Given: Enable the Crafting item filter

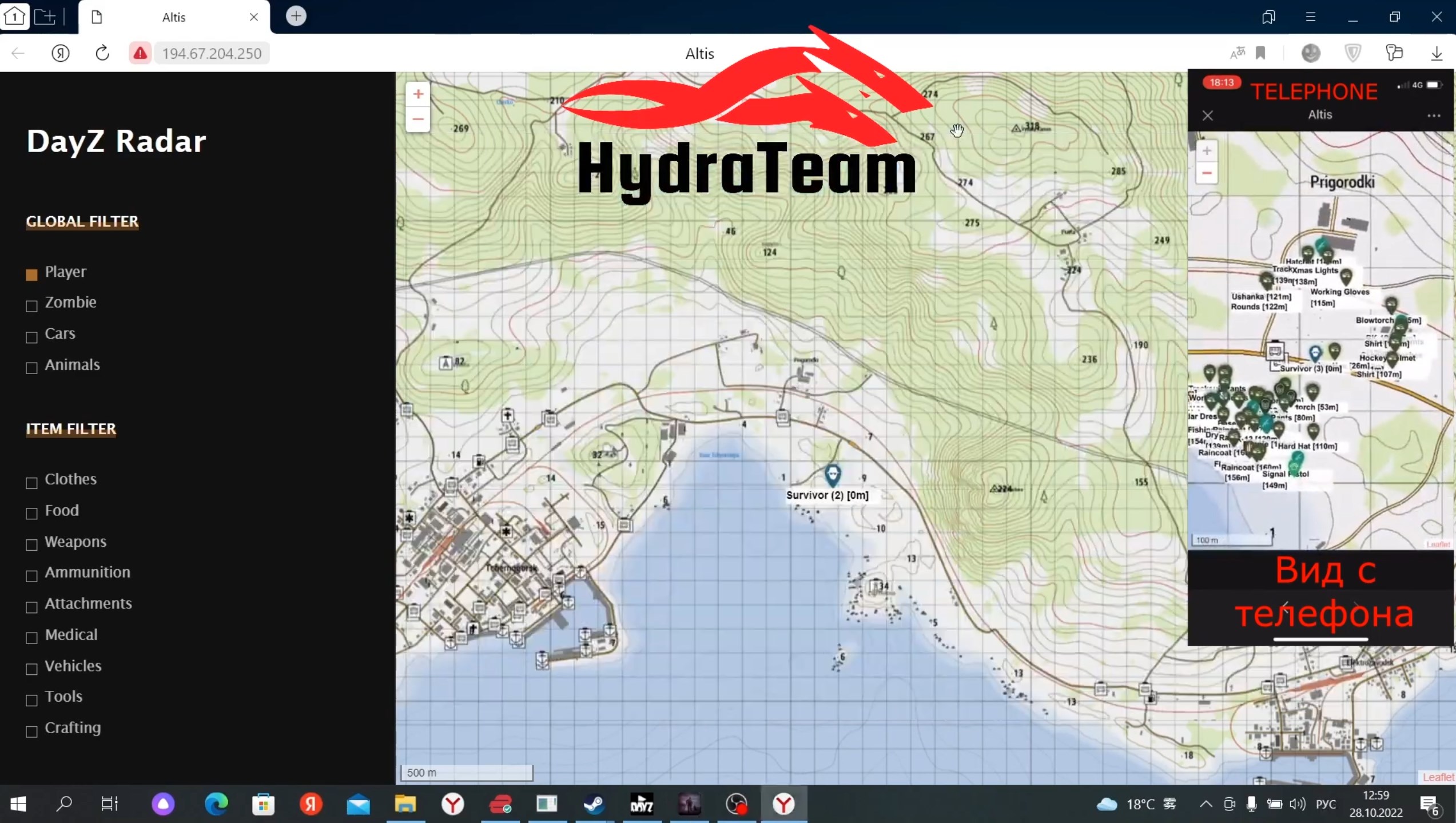Looking at the screenshot, I should [32, 731].
